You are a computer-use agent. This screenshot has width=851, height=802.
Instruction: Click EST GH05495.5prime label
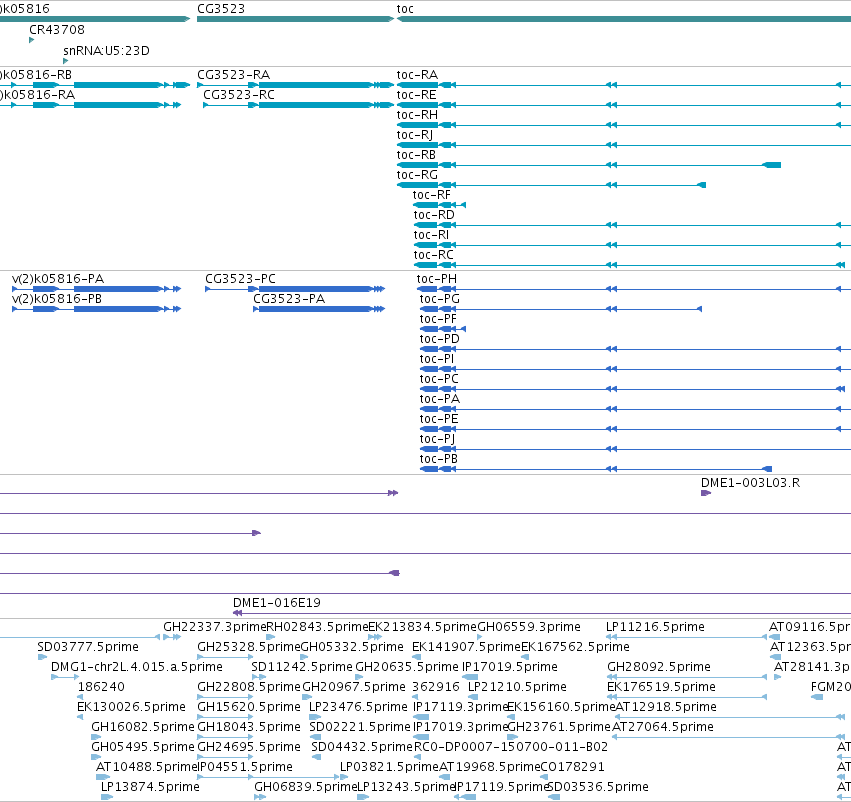[x=143, y=747]
